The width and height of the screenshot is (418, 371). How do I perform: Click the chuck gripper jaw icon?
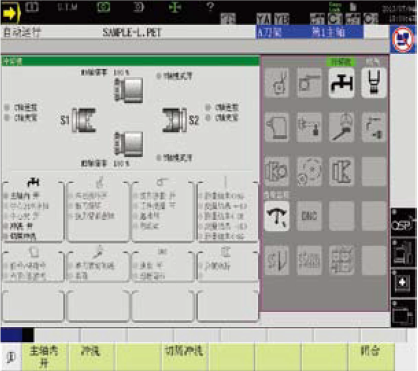374,83
